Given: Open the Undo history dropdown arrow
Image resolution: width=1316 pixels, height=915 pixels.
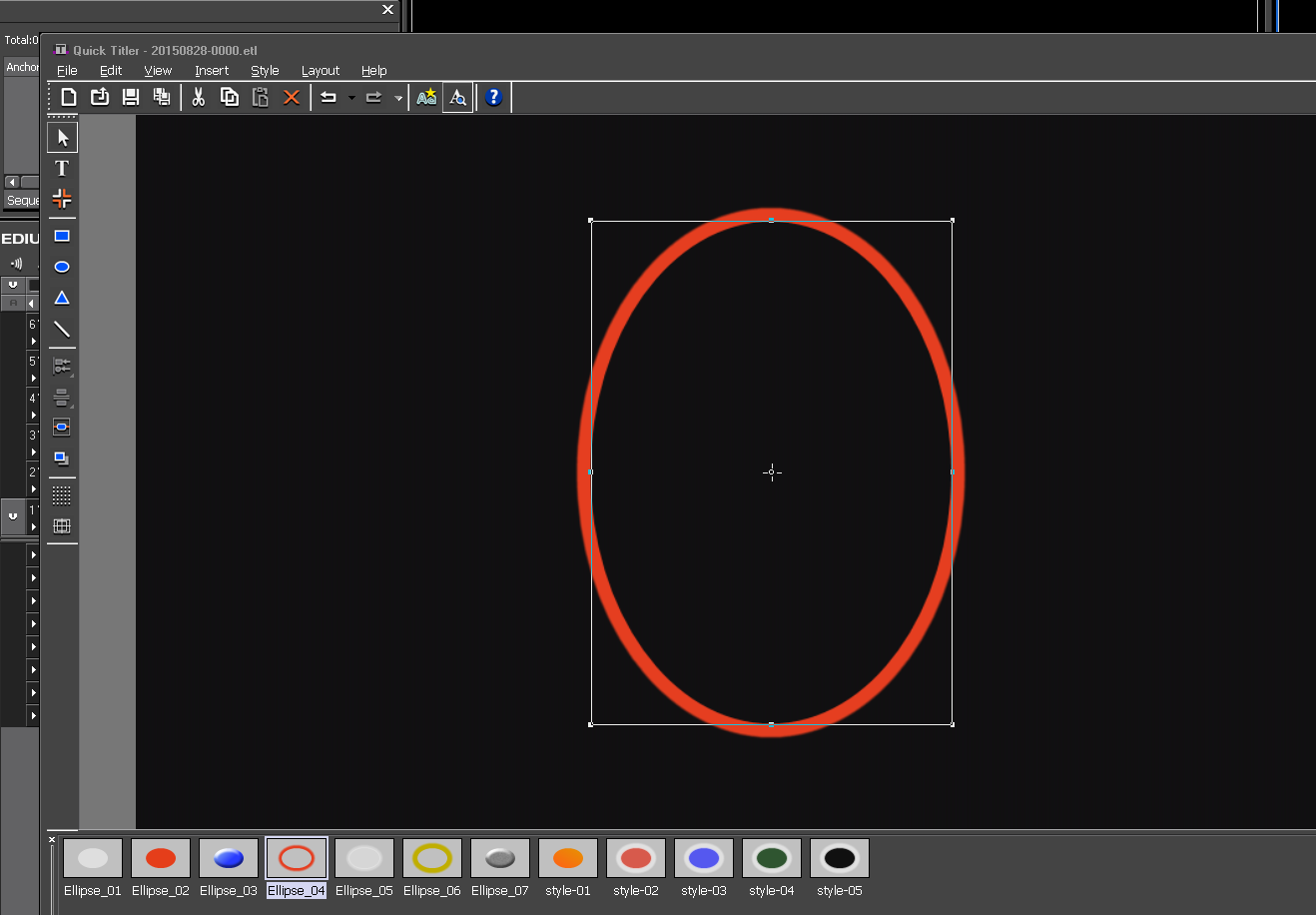Looking at the screenshot, I should pyautogui.click(x=351, y=98).
